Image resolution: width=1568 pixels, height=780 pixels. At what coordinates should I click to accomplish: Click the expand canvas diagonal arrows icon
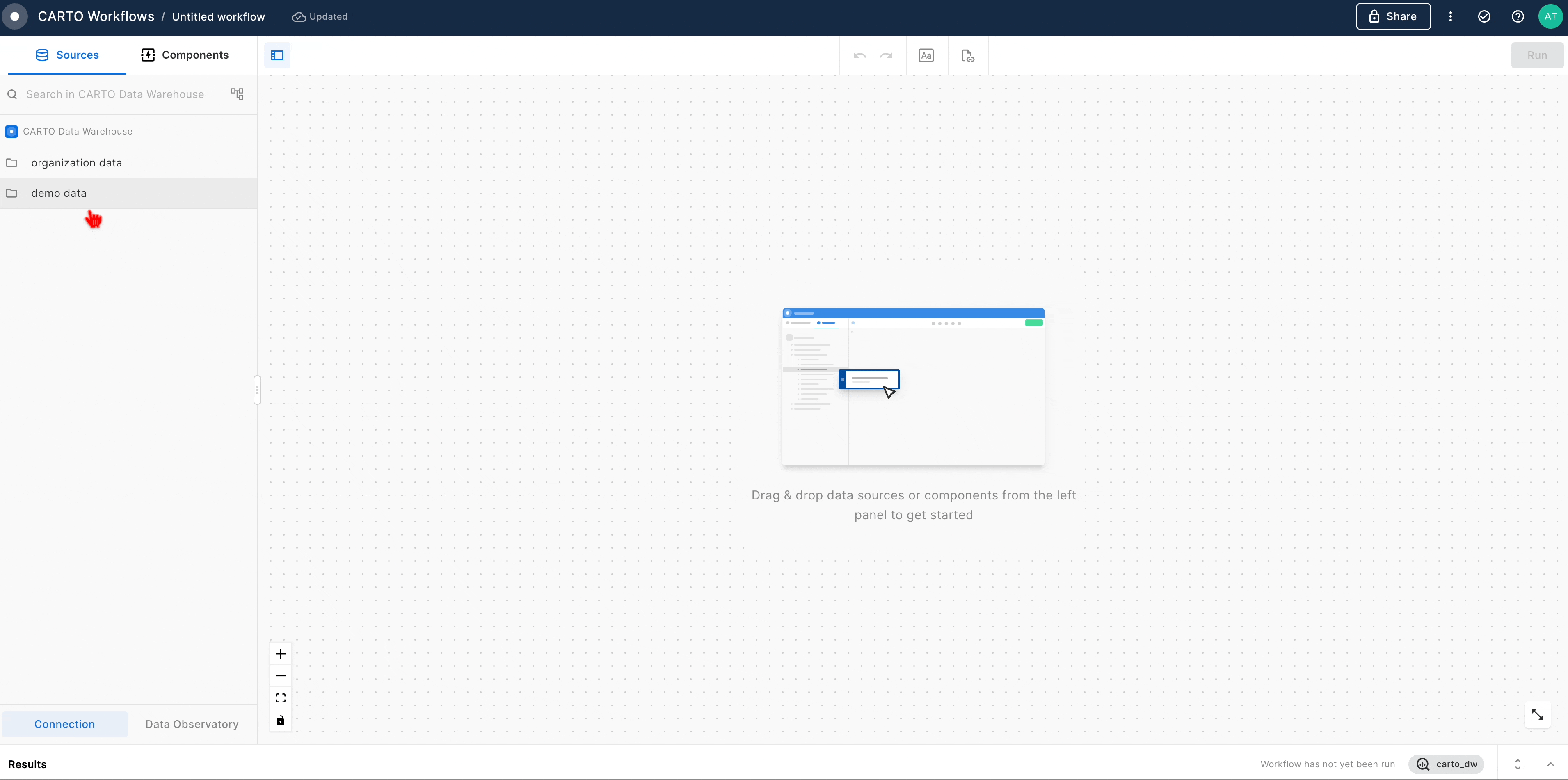click(x=1537, y=714)
